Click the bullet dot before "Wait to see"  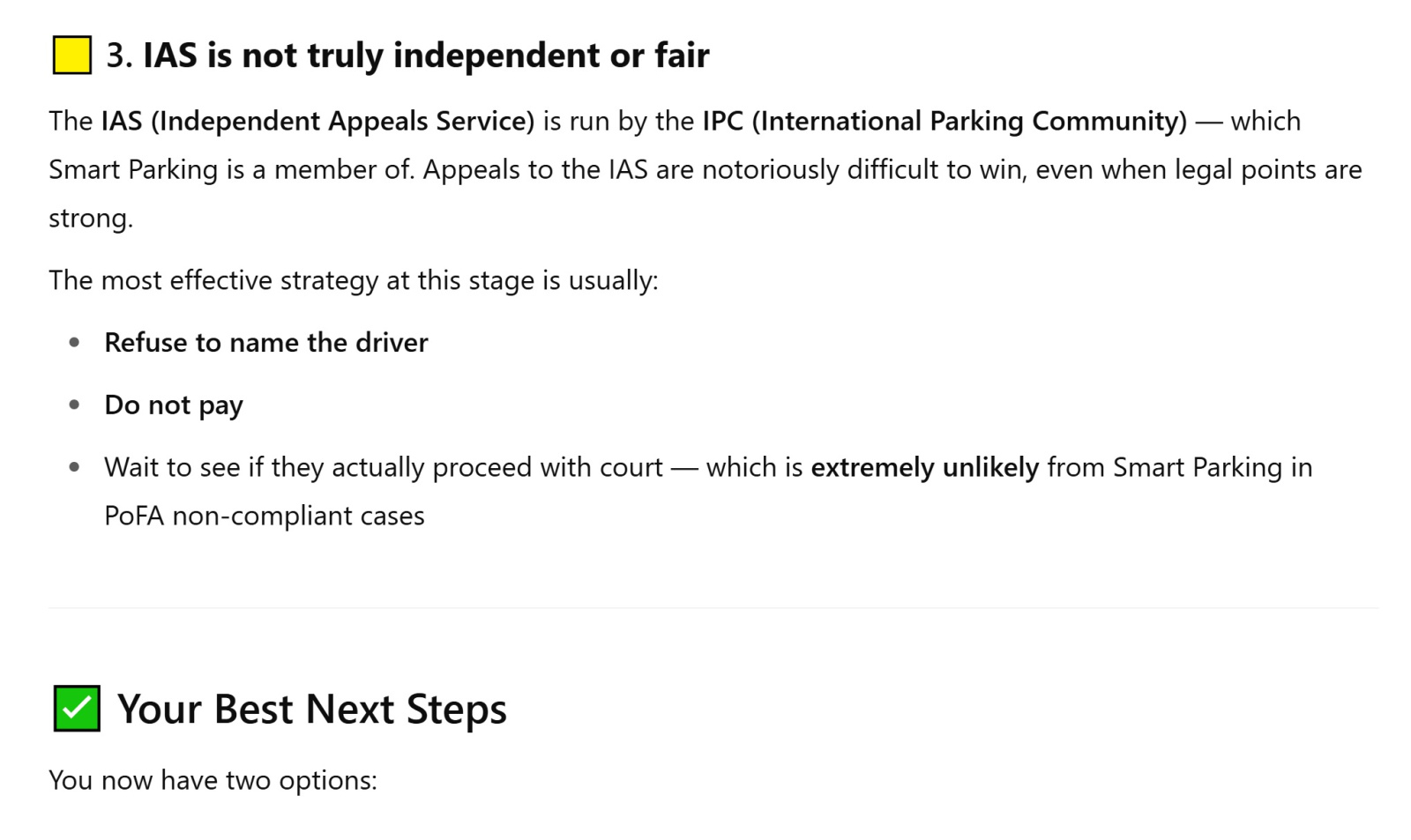coord(74,467)
